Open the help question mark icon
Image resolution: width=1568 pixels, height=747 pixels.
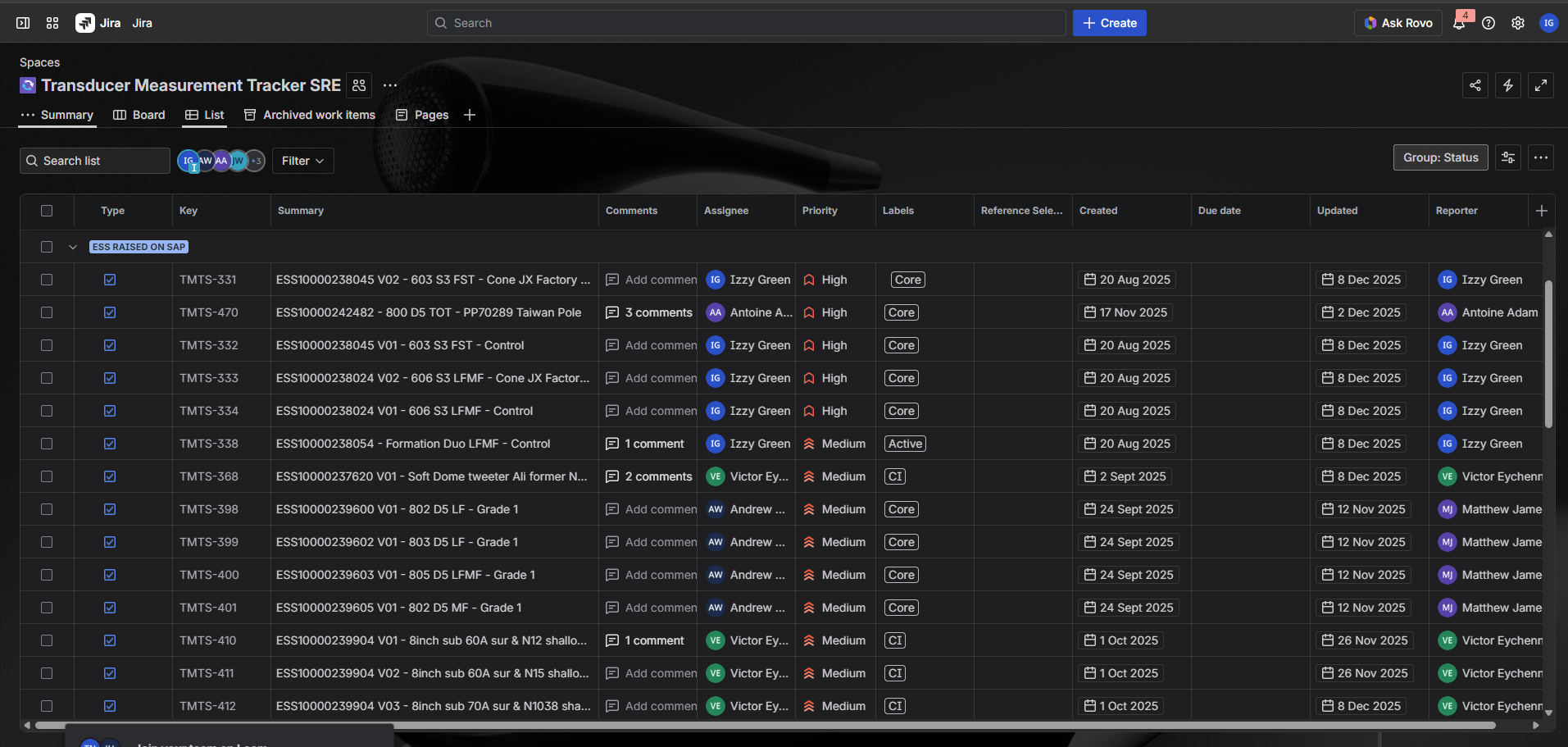point(1488,23)
